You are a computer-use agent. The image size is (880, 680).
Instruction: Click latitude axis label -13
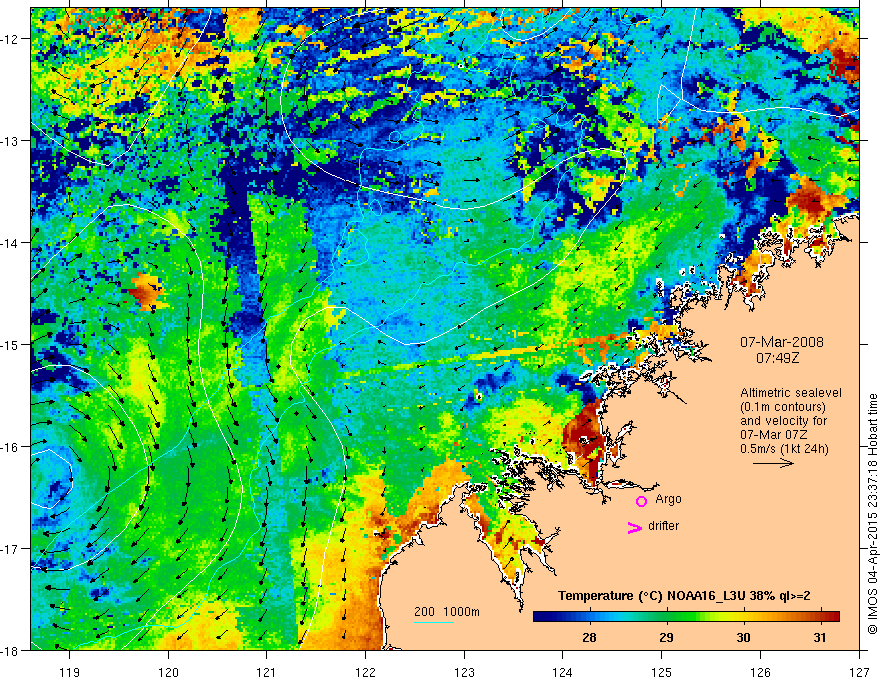pyautogui.click(x=11, y=141)
